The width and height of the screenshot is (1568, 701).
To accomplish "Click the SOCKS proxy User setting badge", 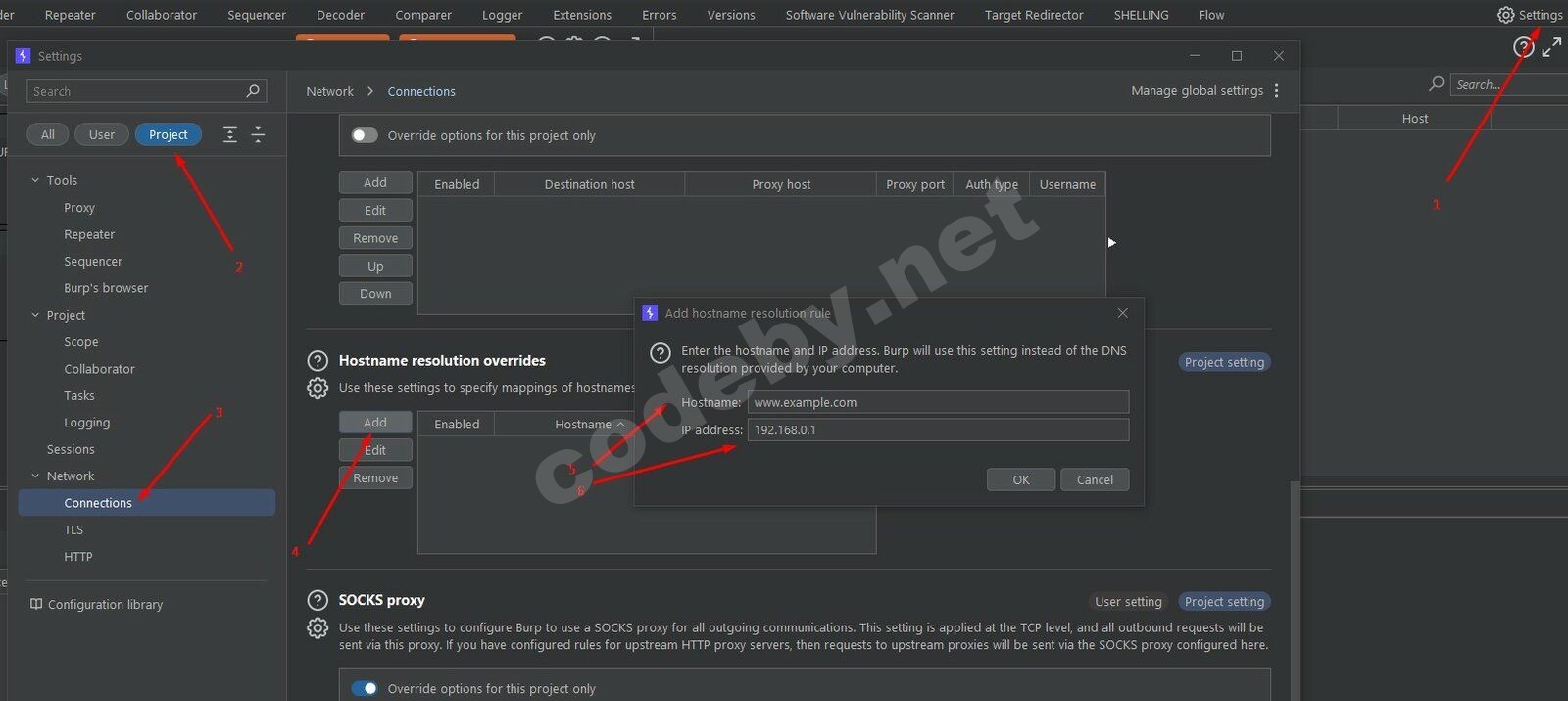I will pos(1128,602).
